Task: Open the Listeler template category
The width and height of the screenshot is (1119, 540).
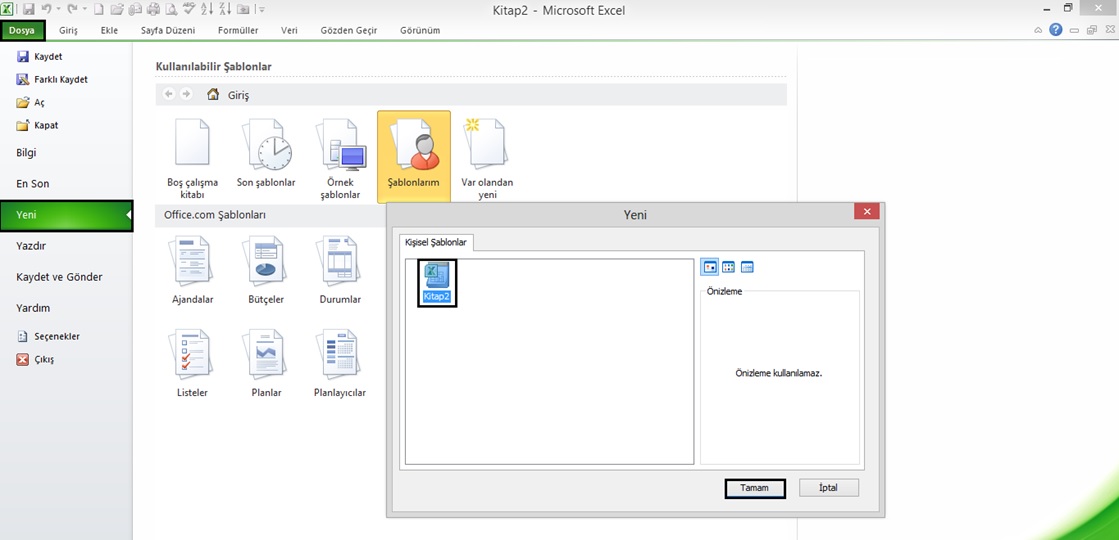Action: pyautogui.click(x=193, y=364)
